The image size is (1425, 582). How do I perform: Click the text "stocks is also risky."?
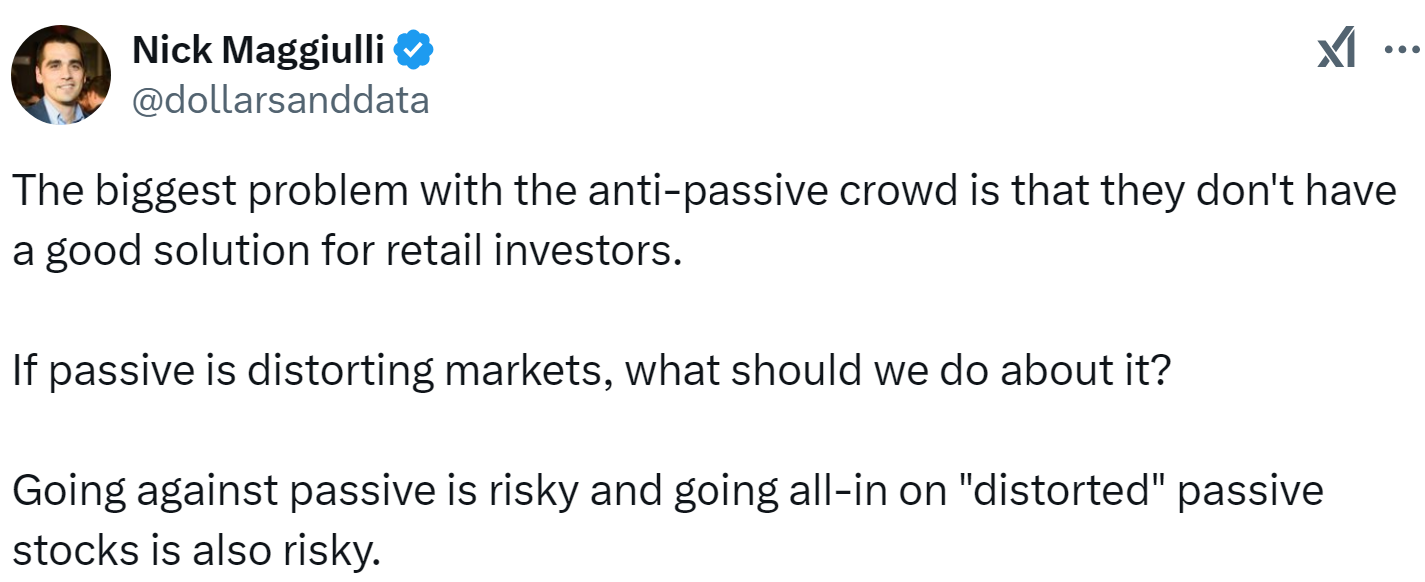(197, 550)
